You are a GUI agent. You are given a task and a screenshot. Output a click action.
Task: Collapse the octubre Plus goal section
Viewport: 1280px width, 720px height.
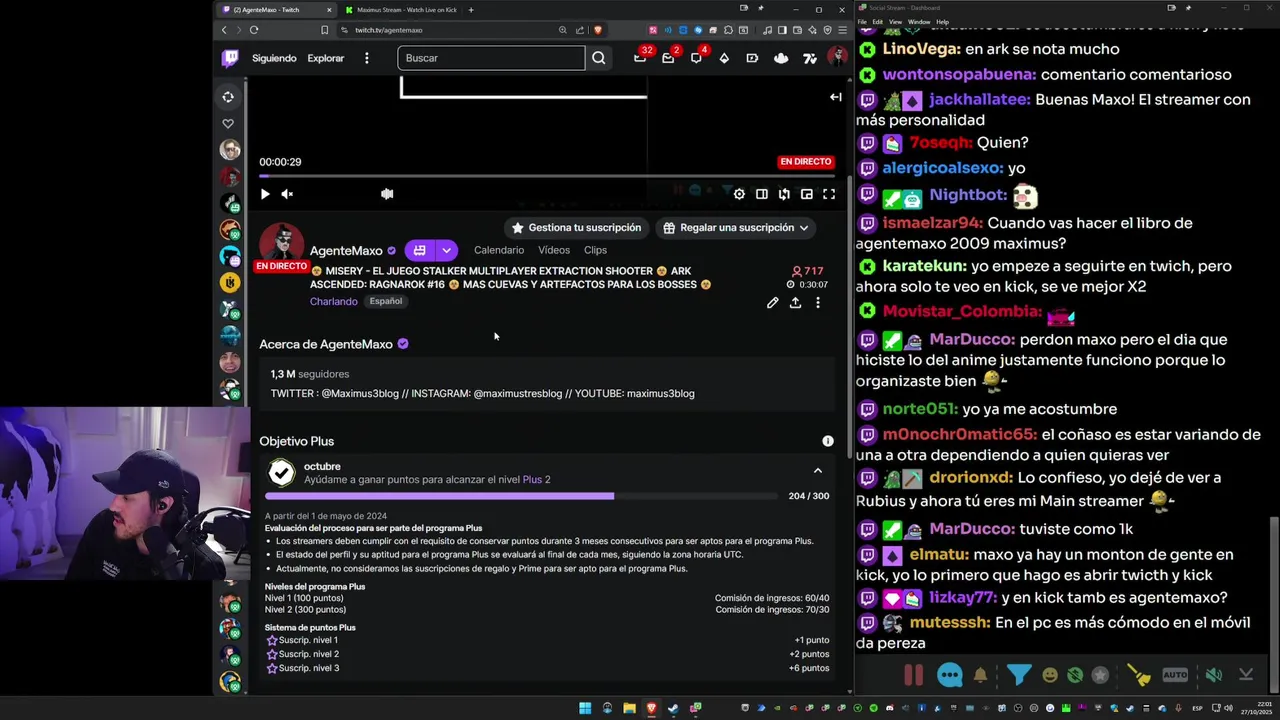tap(817, 471)
